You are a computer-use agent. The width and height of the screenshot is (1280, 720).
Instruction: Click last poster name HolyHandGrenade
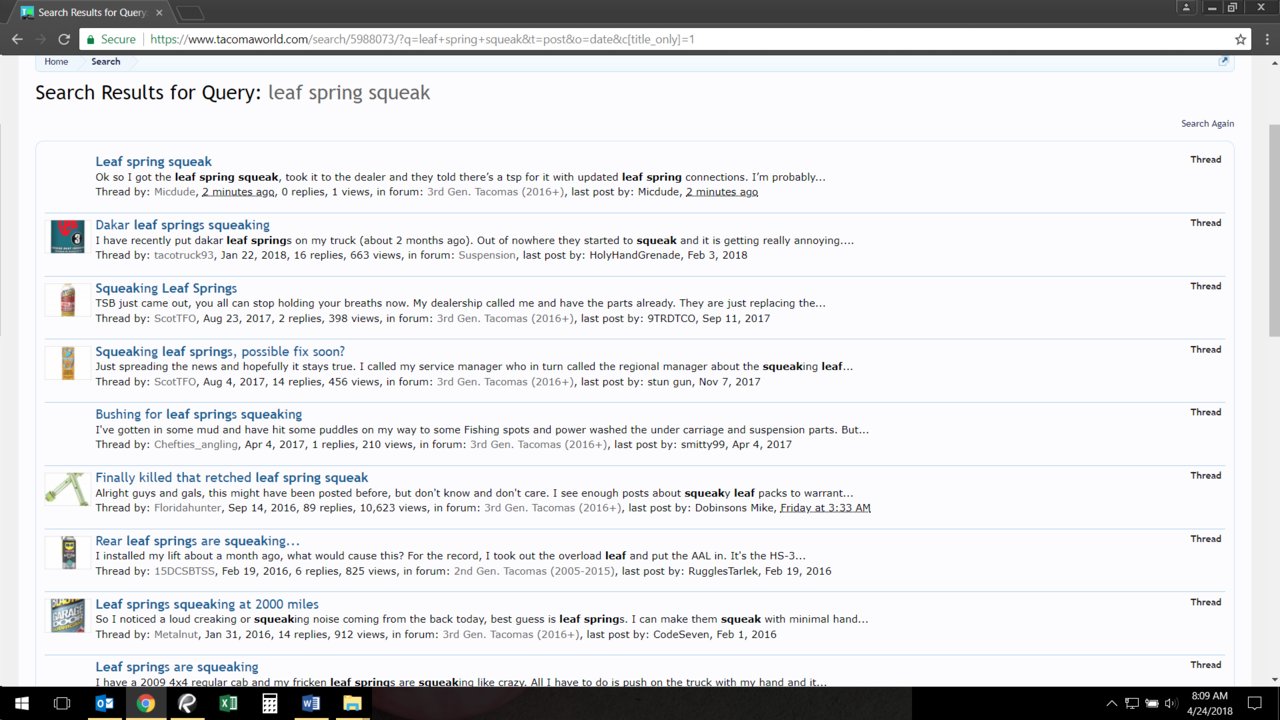633,255
